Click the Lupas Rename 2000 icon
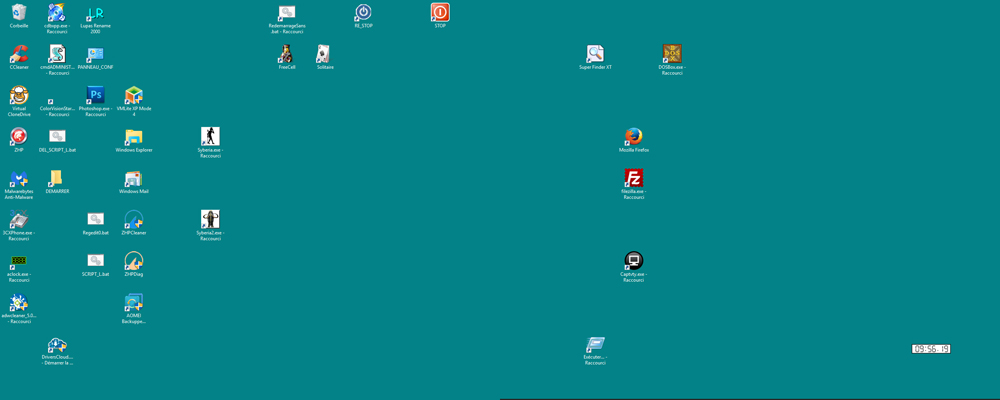This screenshot has height=400, width=1000. (96, 12)
